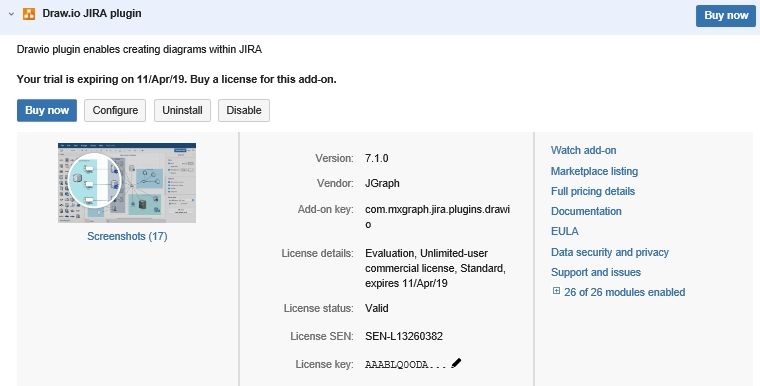Click the license key AAABLQ0ODA... text
This screenshot has height=386, width=760.
click(406, 365)
